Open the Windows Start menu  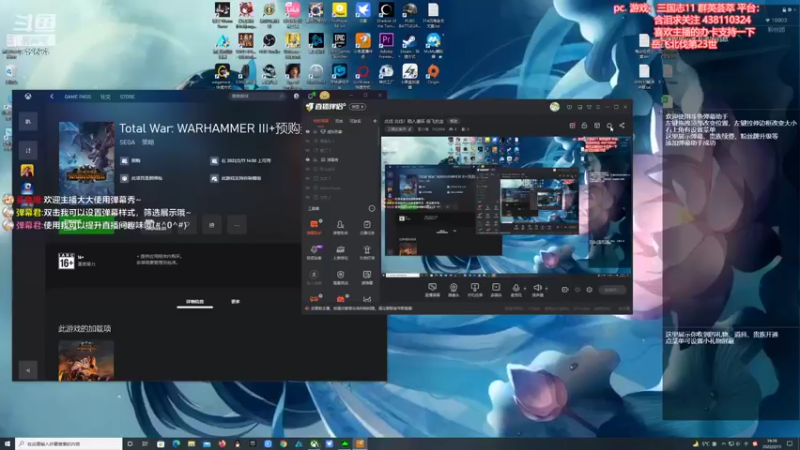(x=7, y=444)
